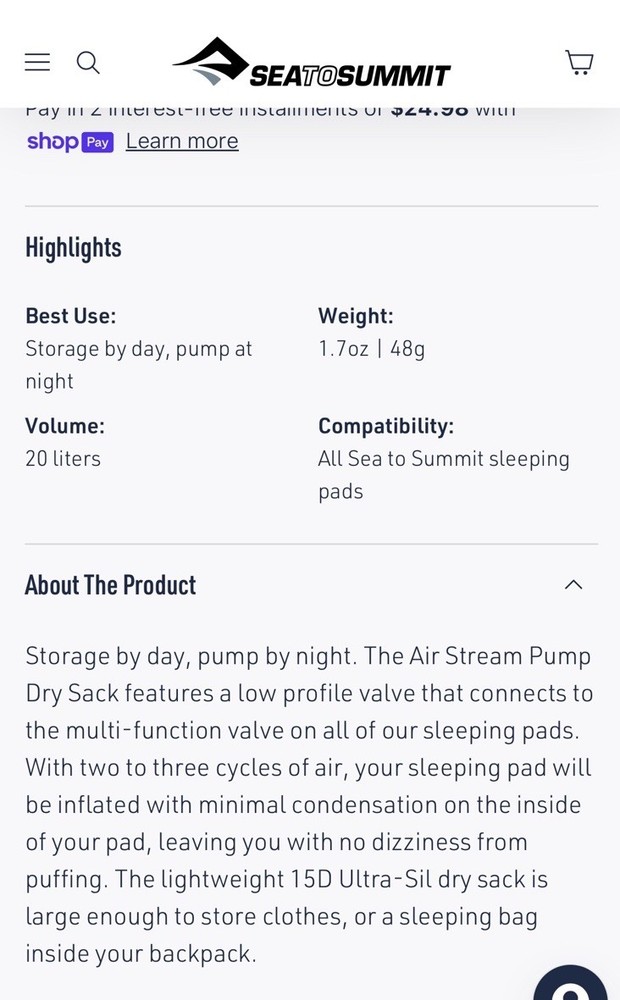Click the Compatibility specification label
Screen dimensions: 620x1000
point(386,425)
